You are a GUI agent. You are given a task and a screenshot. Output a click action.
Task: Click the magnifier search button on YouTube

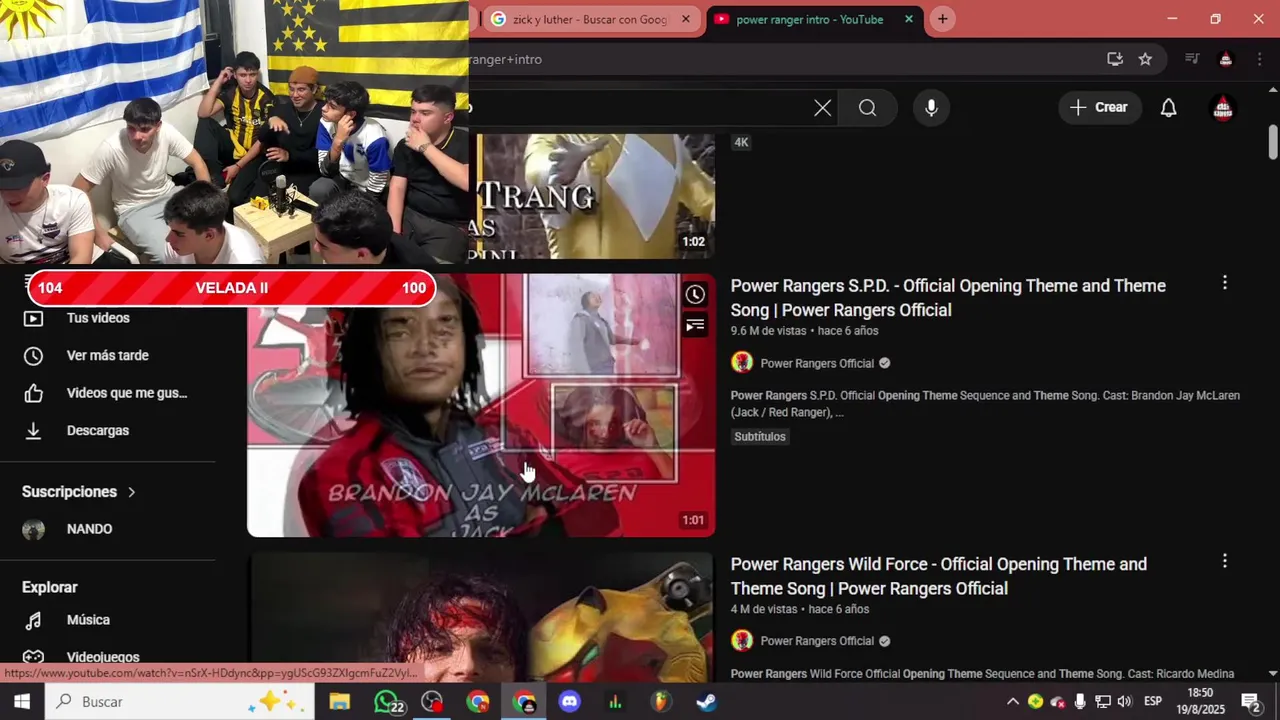[x=867, y=108]
